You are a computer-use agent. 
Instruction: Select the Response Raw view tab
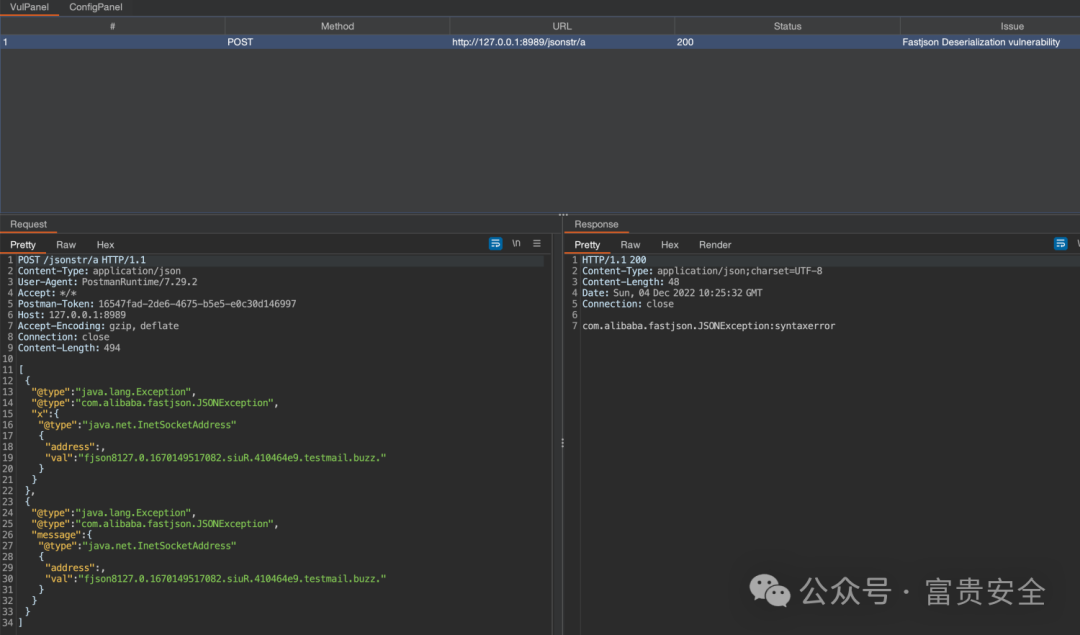pyautogui.click(x=630, y=244)
